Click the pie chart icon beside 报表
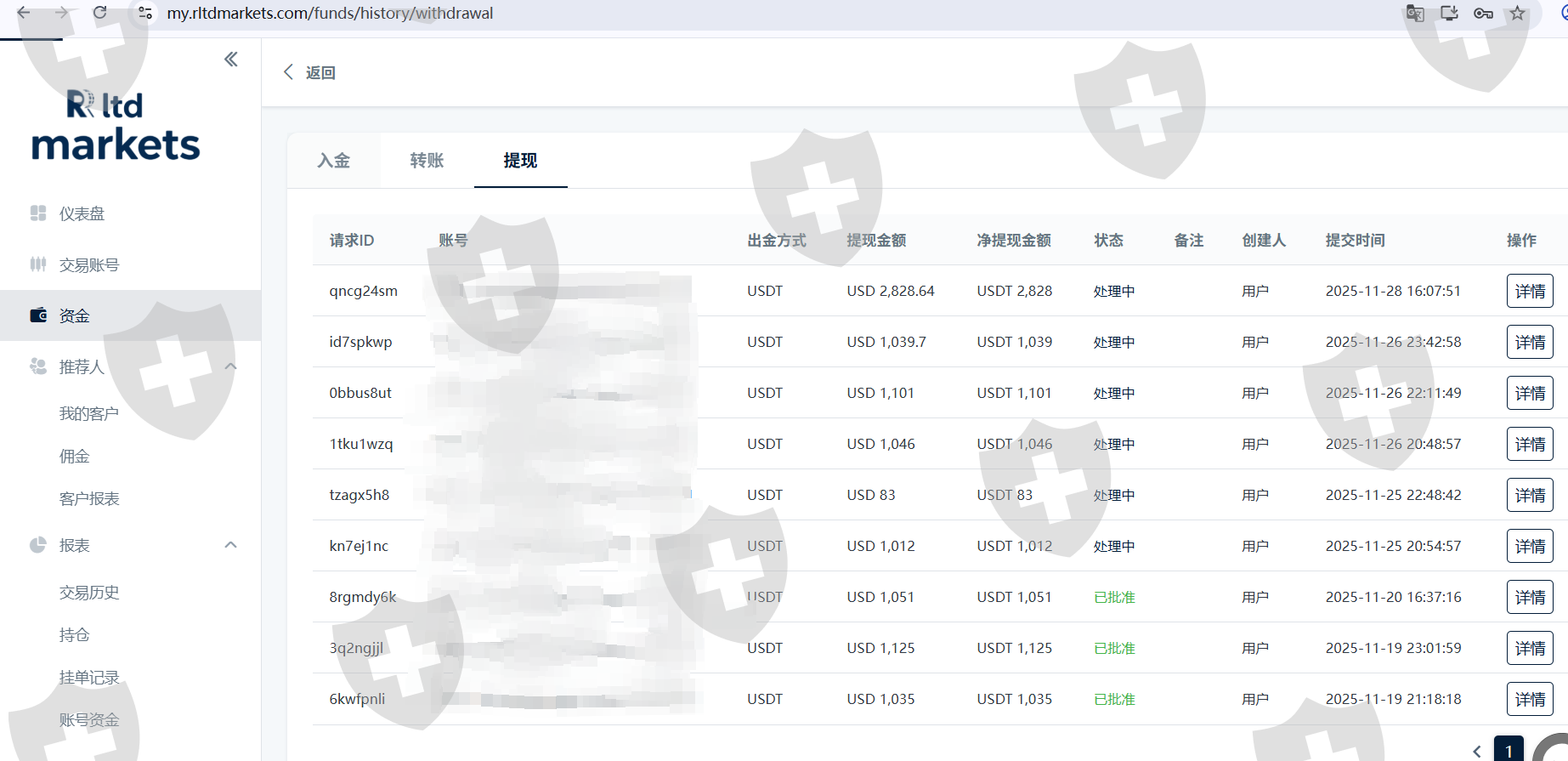 (x=38, y=545)
